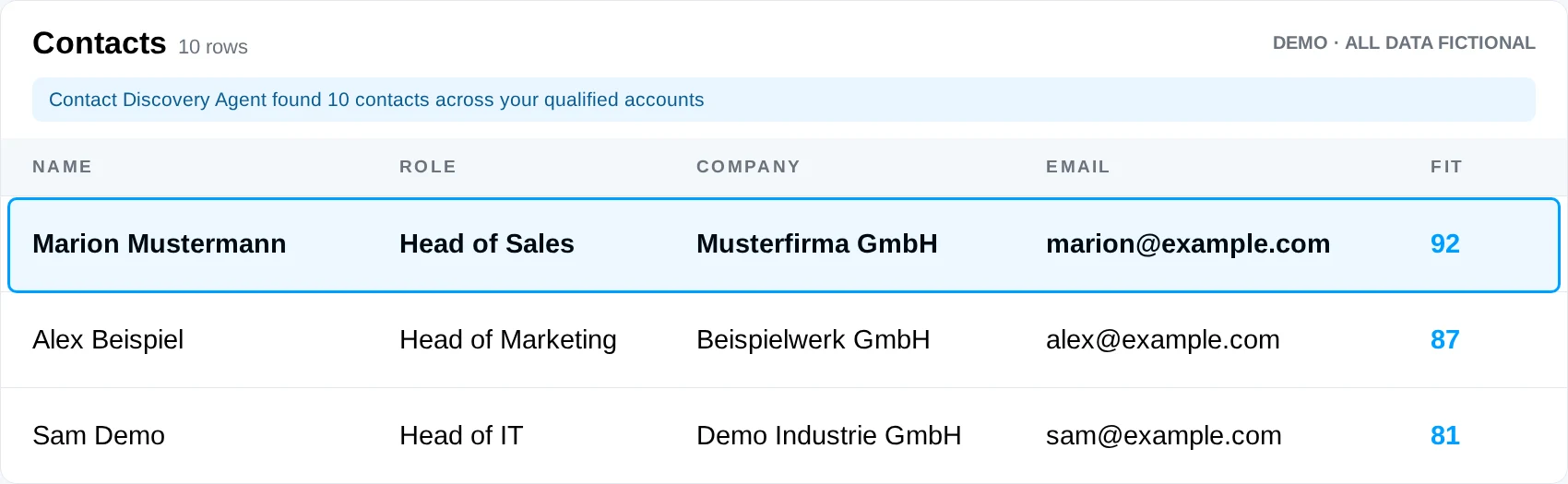1568x484 pixels.
Task: Click the 10 rows count label
Action: (213, 47)
